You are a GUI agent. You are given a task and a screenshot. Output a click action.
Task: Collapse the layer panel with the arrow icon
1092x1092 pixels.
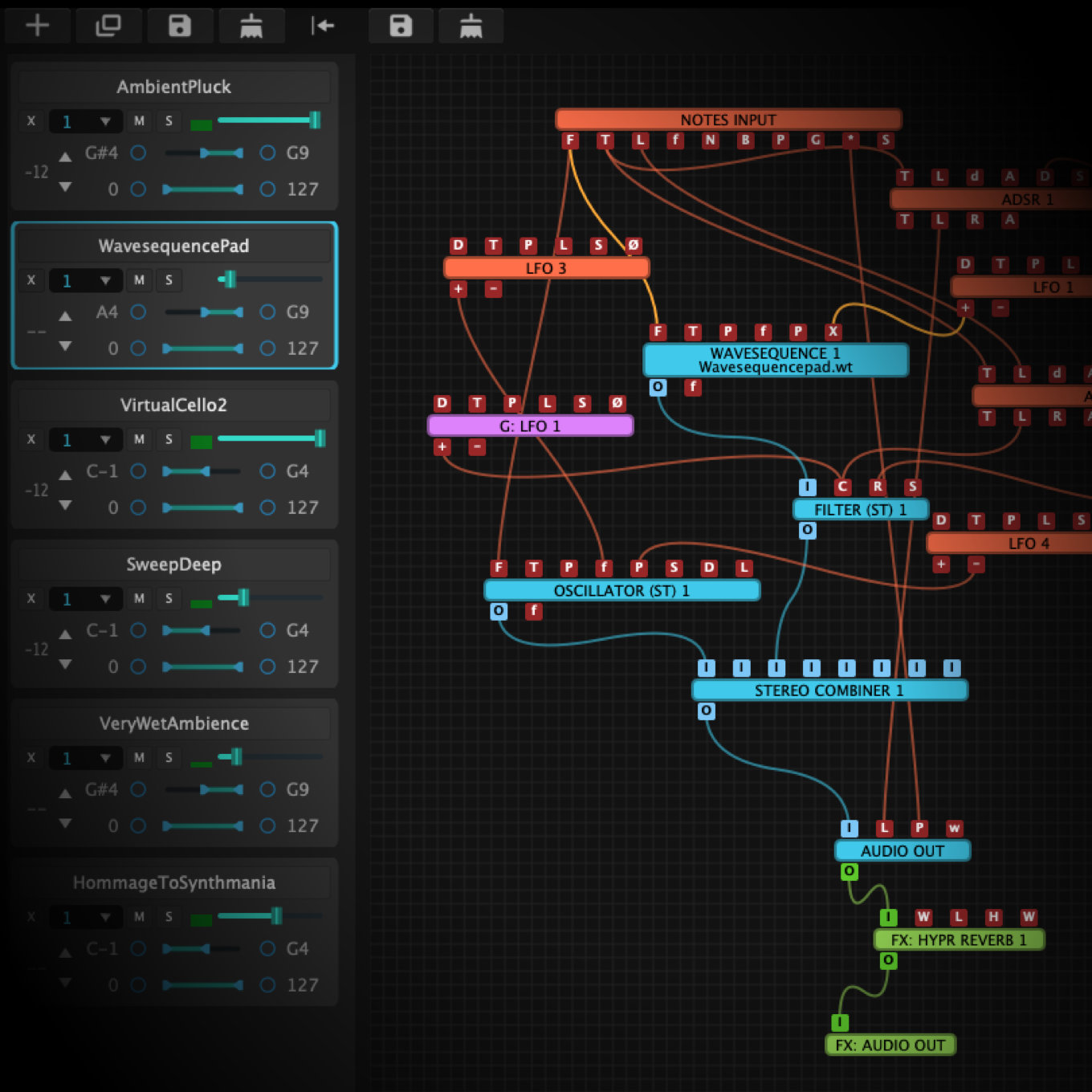click(x=323, y=26)
